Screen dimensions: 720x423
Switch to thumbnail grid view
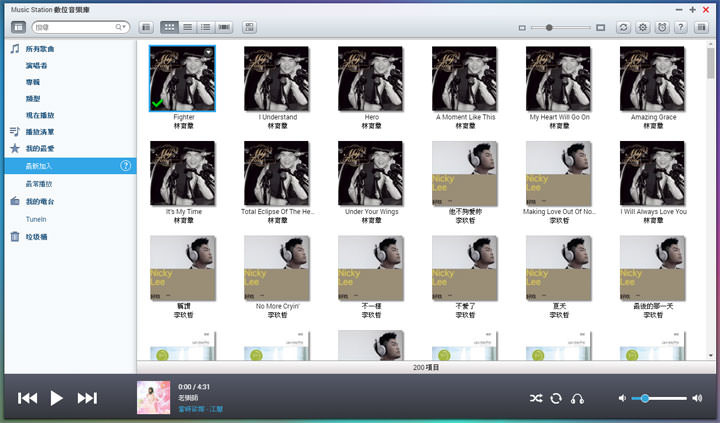(169, 27)
